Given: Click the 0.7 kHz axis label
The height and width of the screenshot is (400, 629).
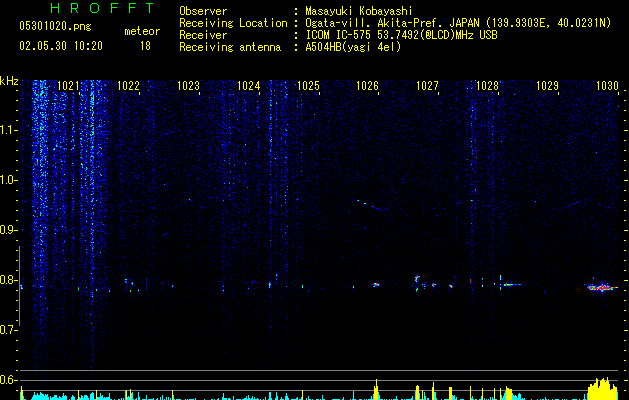Looking at the screenshot, I should tap(7, 330).
